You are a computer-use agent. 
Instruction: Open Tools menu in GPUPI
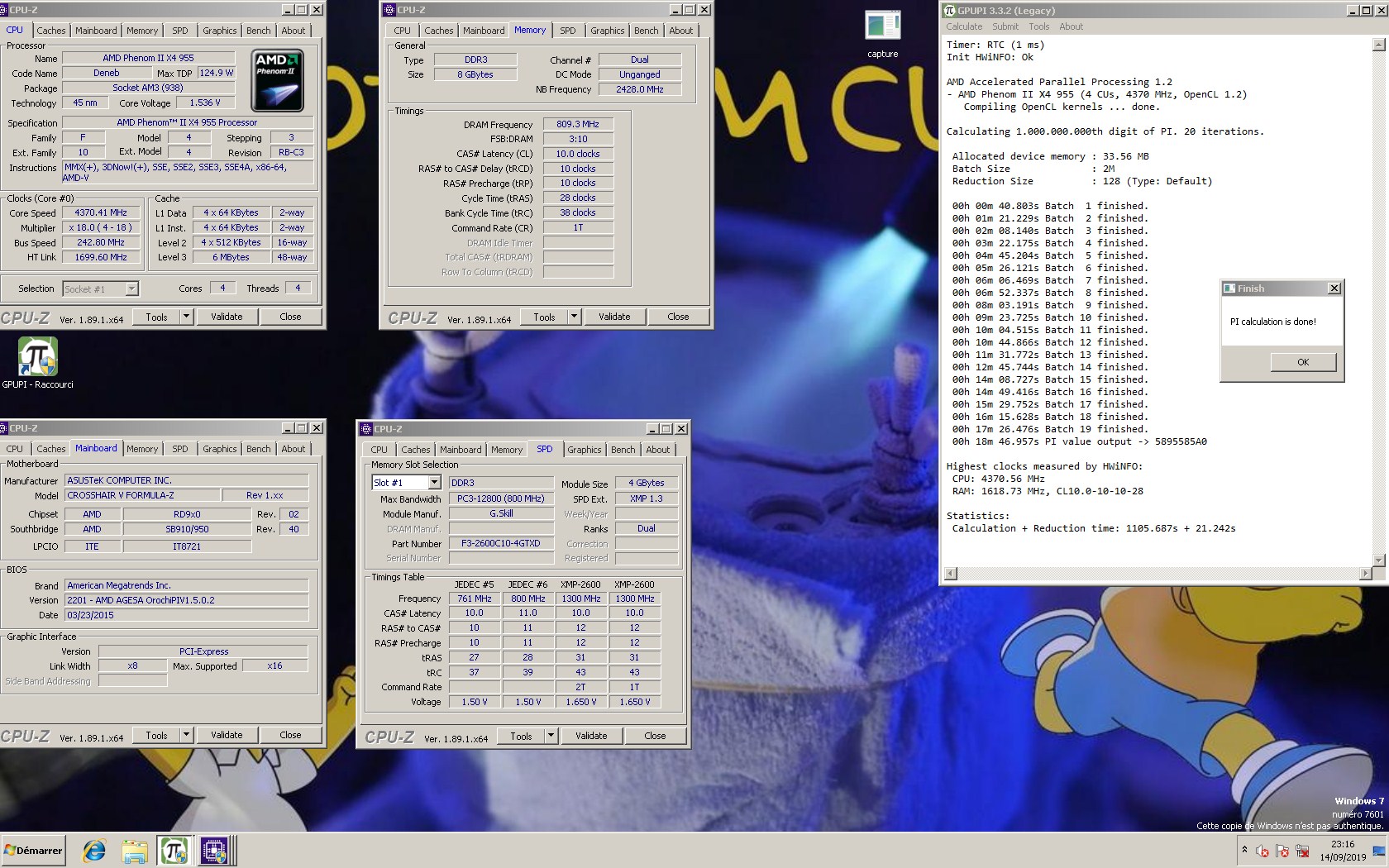[1039, 26]
